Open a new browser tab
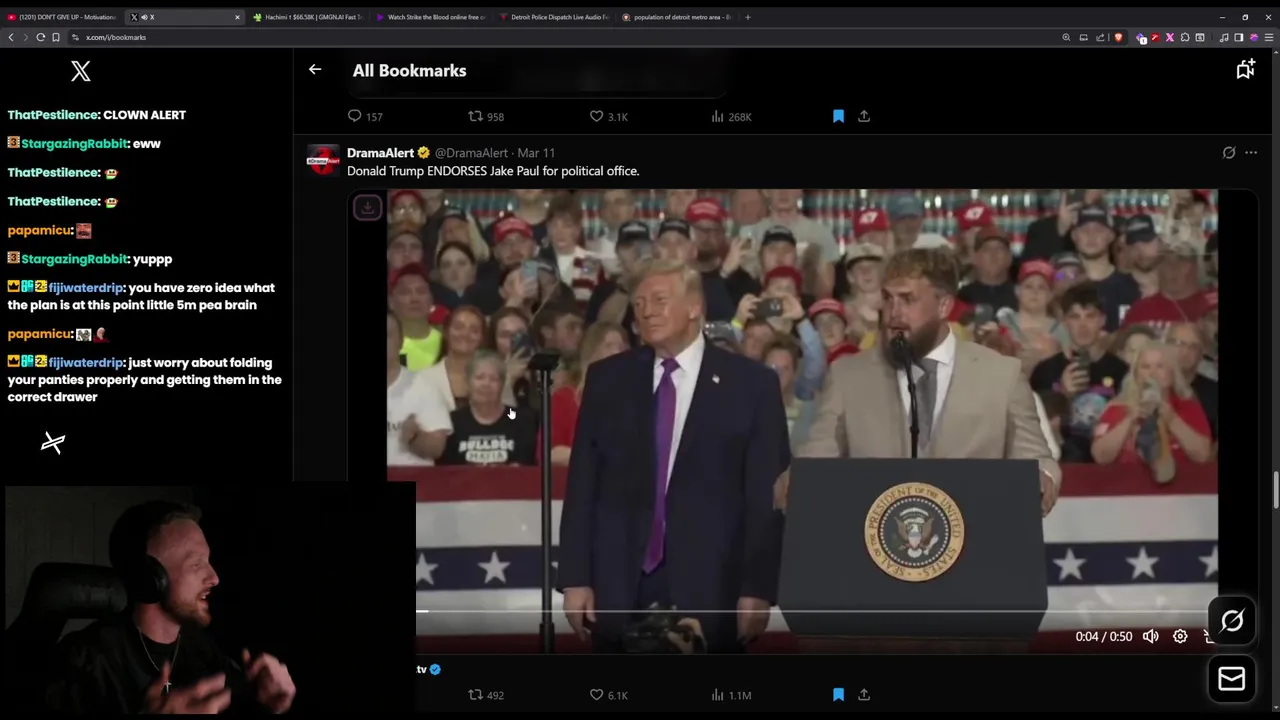1280x720 pixels. click(748, 17)
